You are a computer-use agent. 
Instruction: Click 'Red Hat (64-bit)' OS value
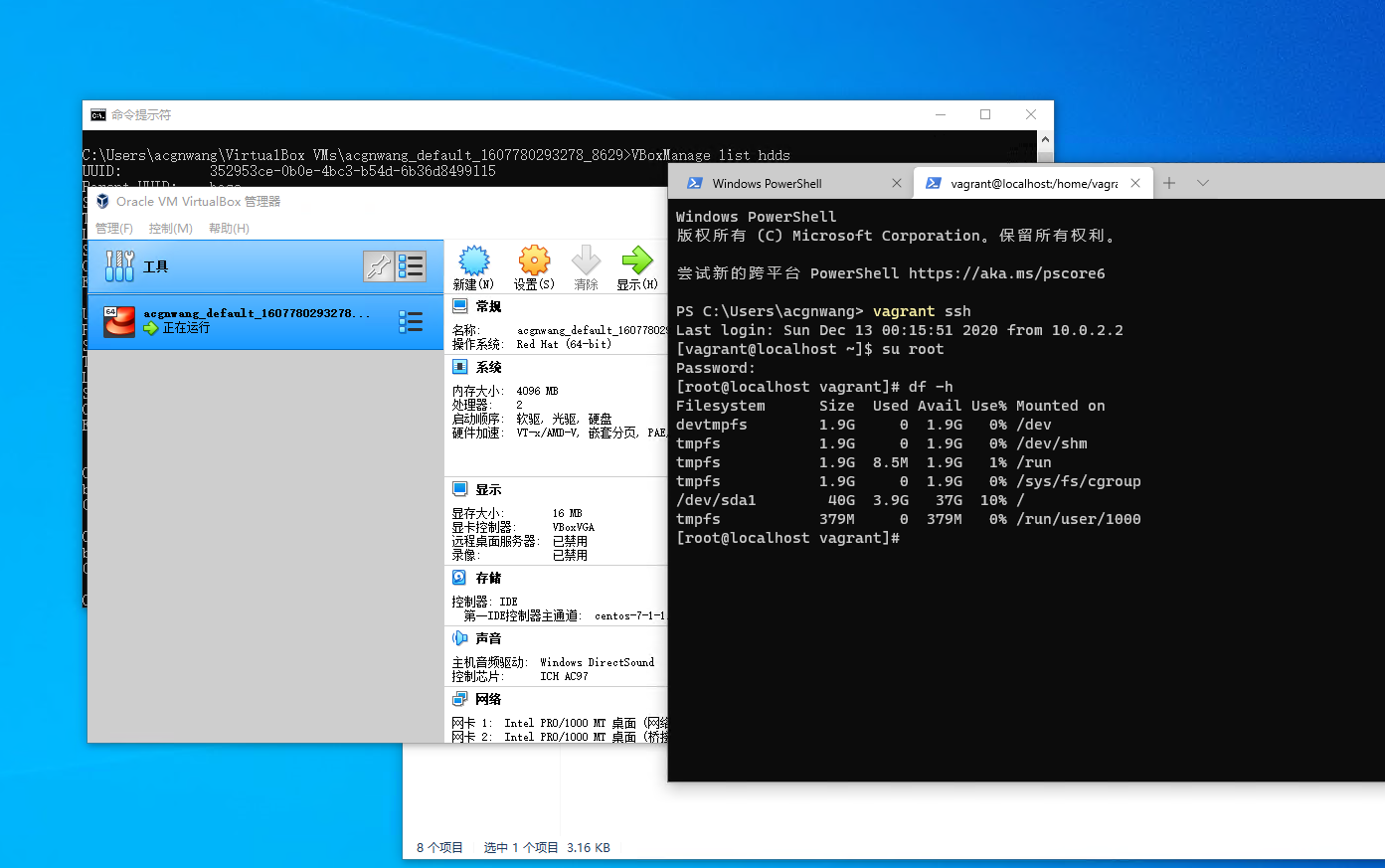point(564,344)
